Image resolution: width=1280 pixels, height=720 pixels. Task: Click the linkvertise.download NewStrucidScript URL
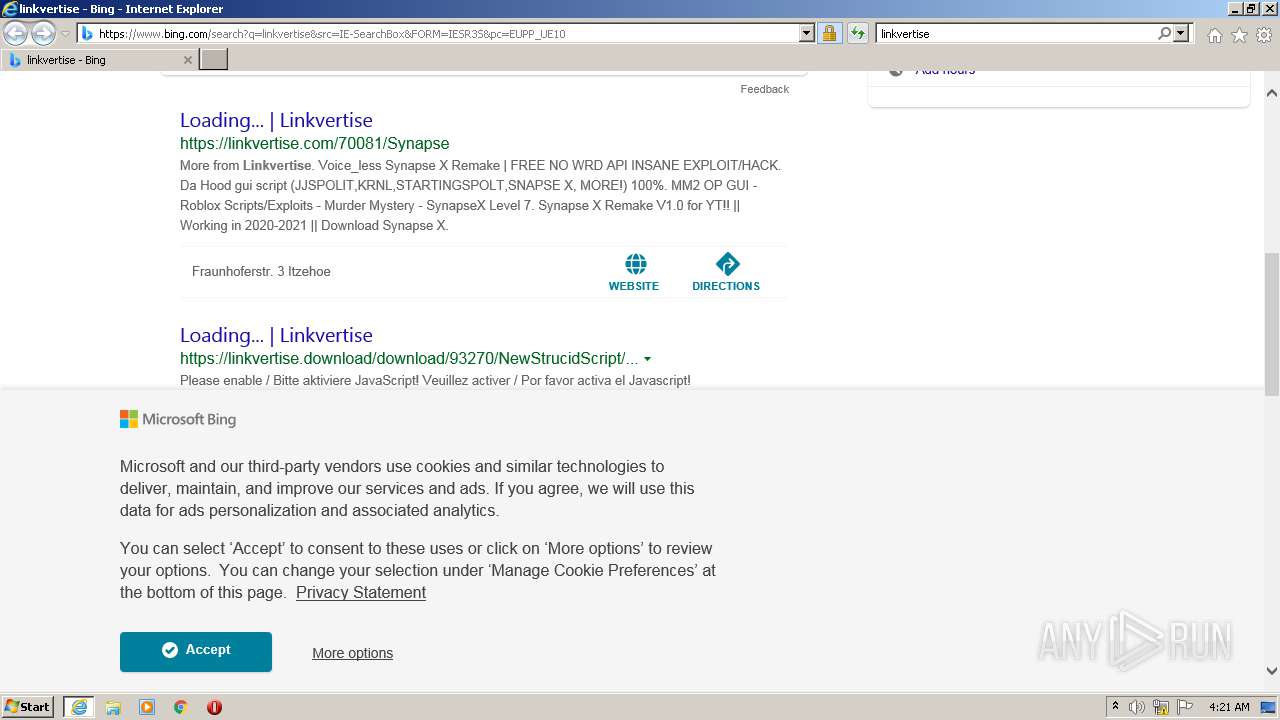tap(409, 358)
